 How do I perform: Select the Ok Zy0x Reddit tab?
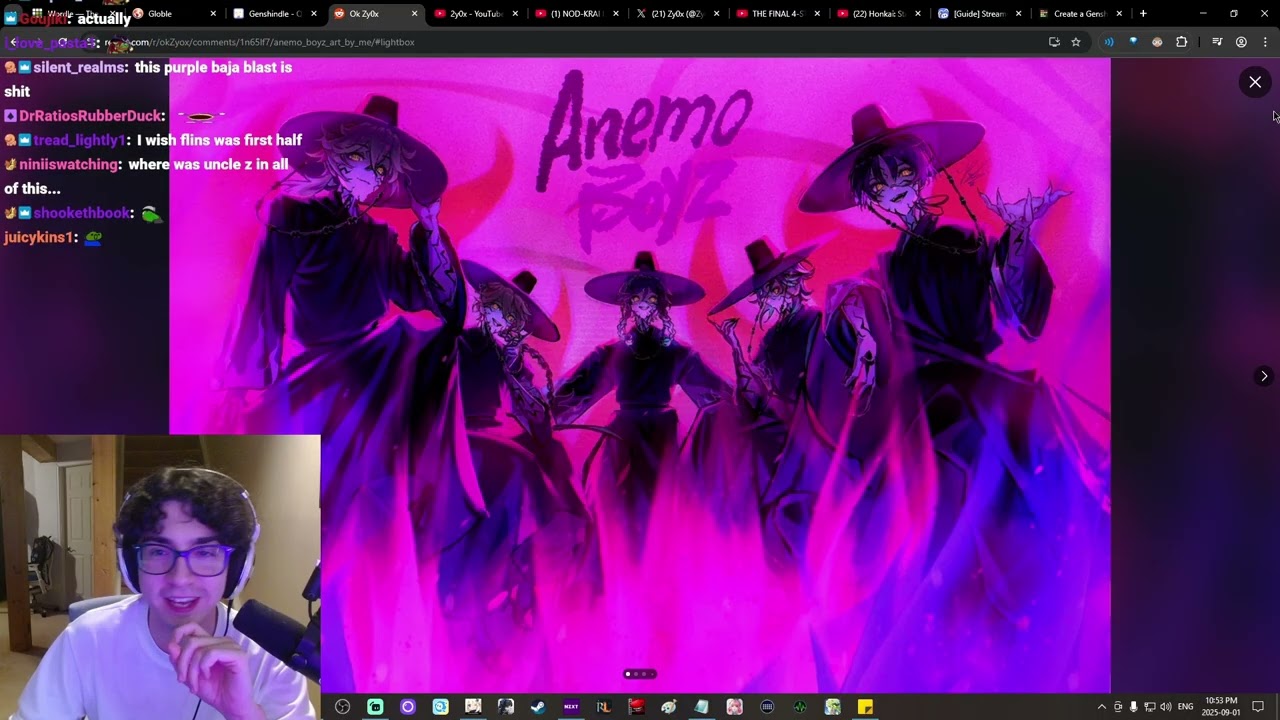click(x=375, y=14)
